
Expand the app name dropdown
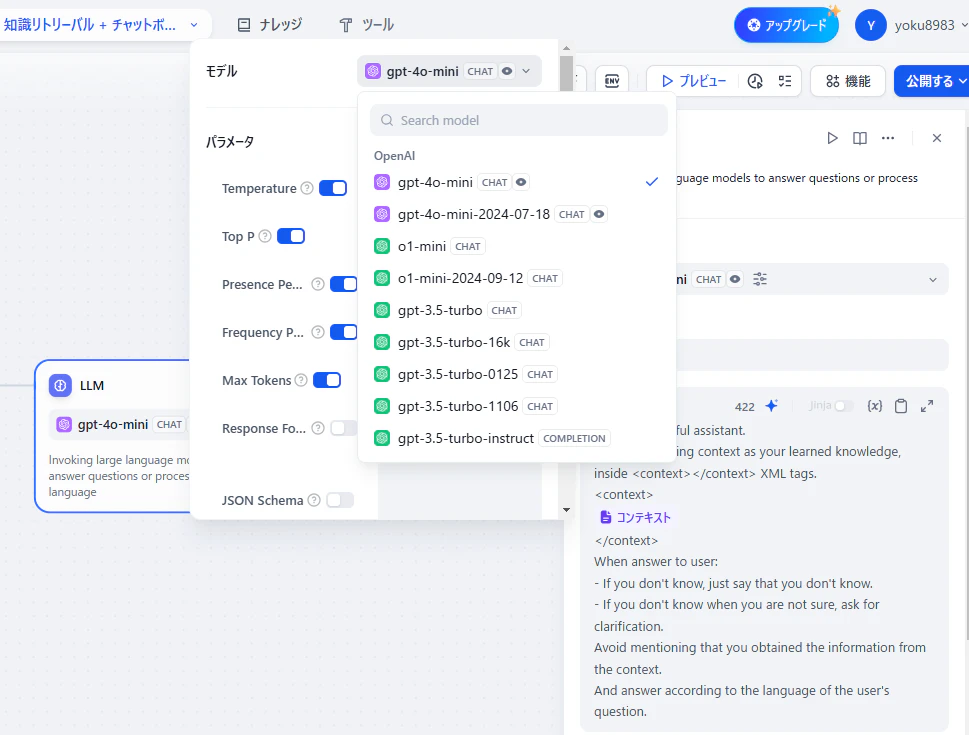coord(194,25)
